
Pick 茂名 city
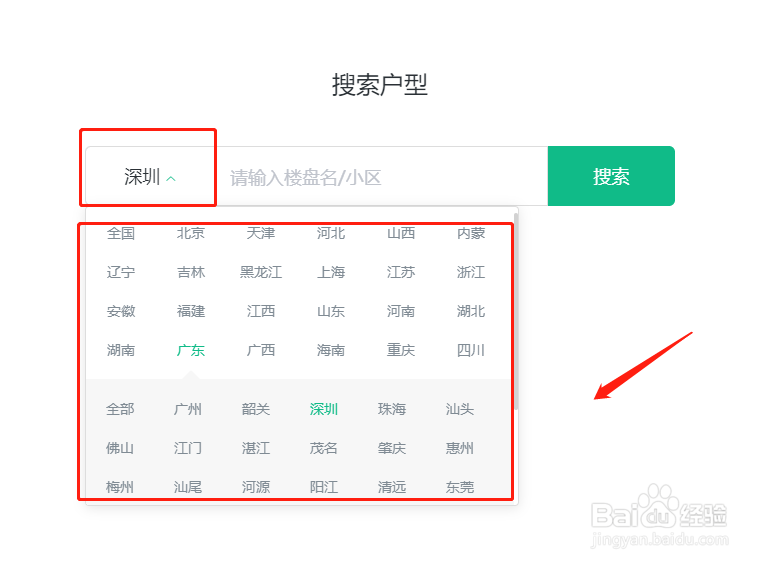pyautogui.click(x=324, y=448)
